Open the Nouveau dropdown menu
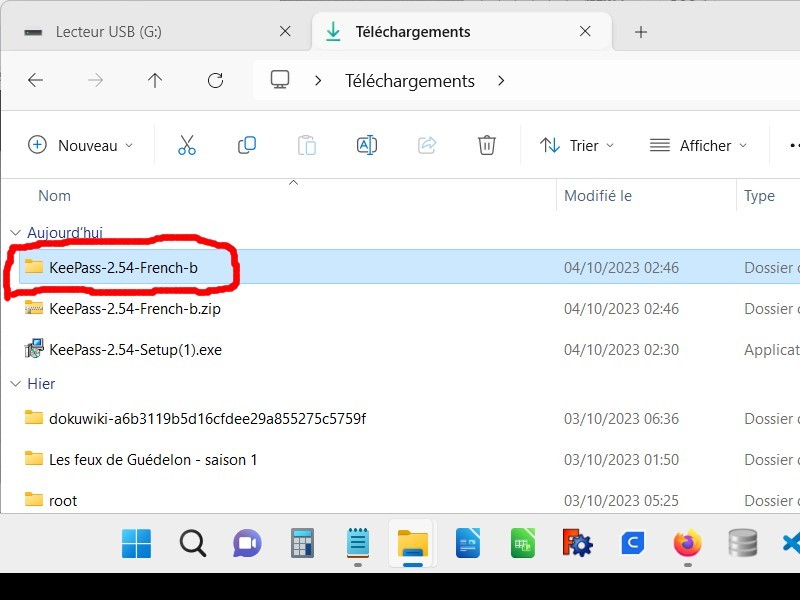This screenshot has width=800, height=600. [80, 145]
